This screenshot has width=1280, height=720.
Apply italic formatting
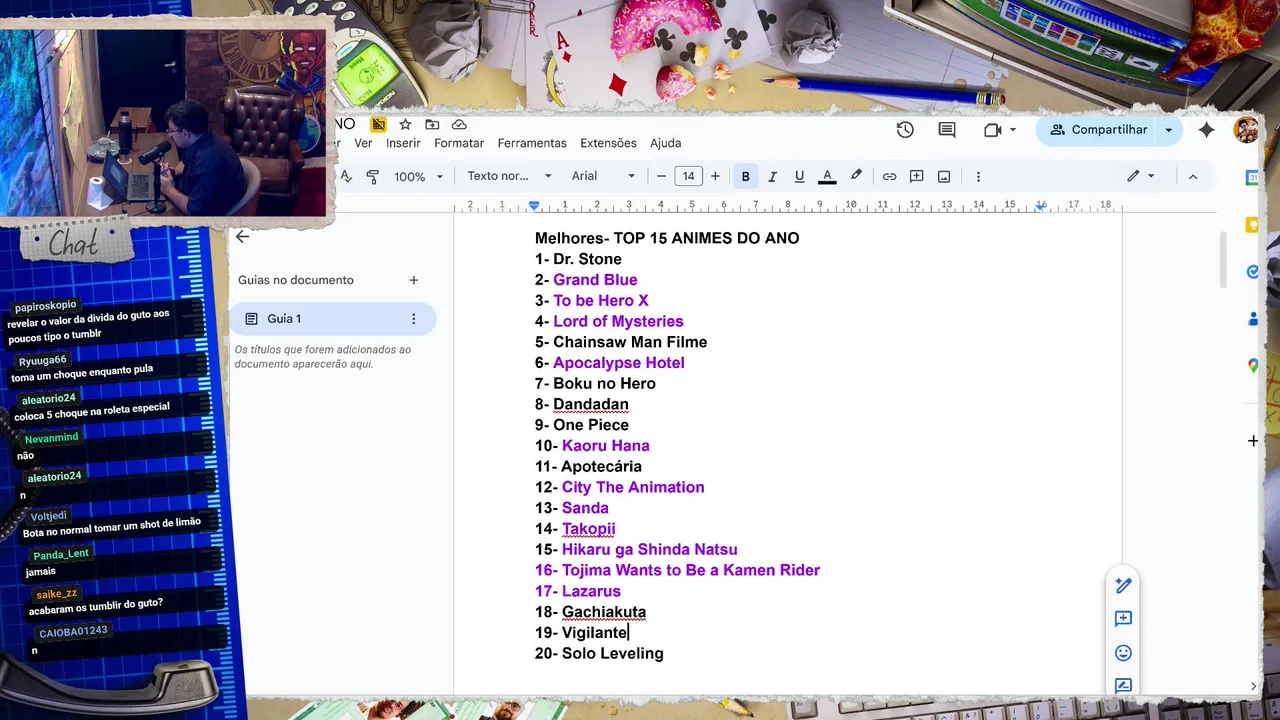click(772, 176)
